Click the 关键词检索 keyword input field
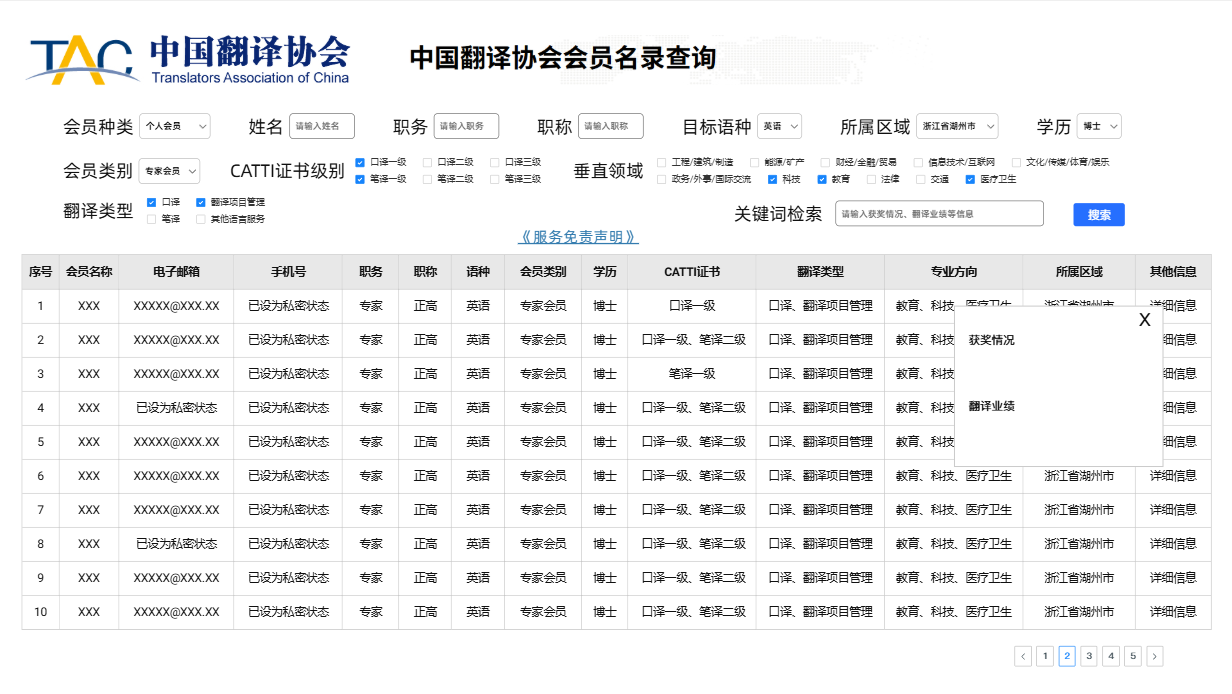This screenshot has width=1232, height=694. 939,214
